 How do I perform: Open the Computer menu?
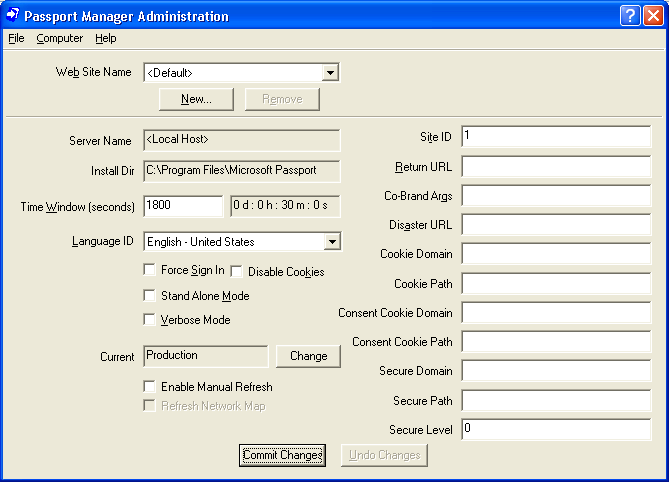(x=59, y=38)
